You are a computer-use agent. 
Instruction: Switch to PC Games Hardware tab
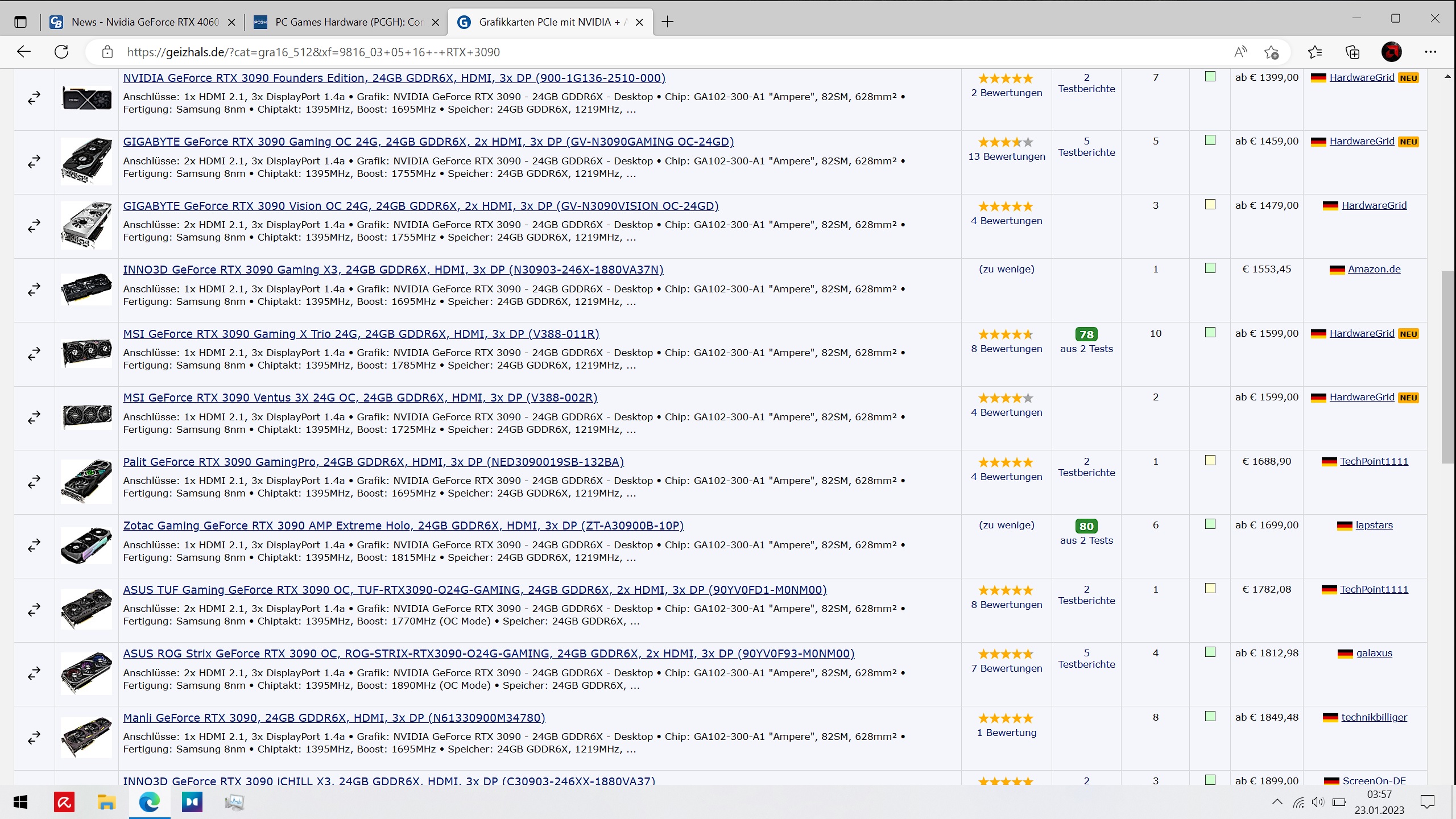click(x=348, y=22)
